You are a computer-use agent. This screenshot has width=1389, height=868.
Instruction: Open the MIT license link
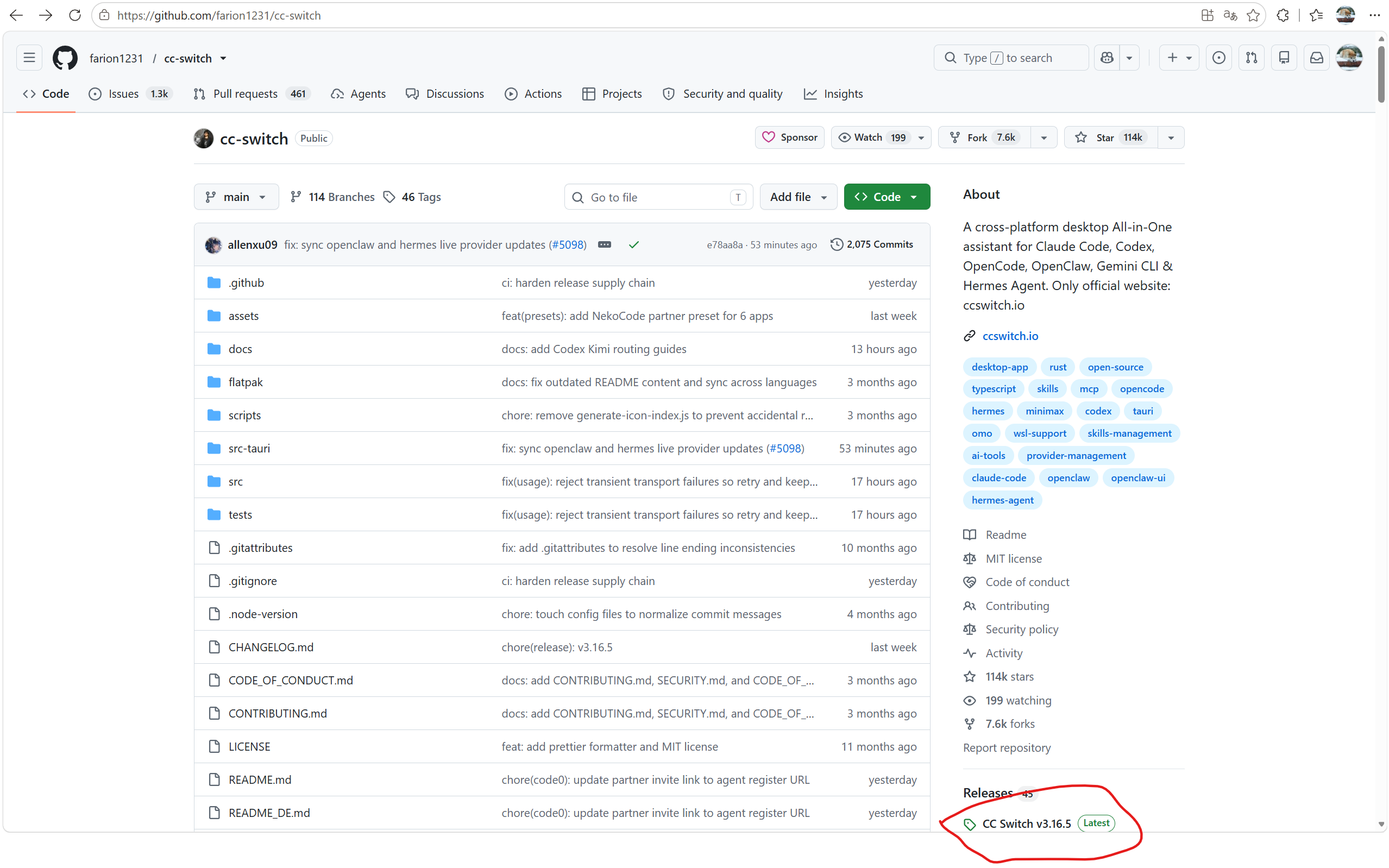(x=1014, y=558)
